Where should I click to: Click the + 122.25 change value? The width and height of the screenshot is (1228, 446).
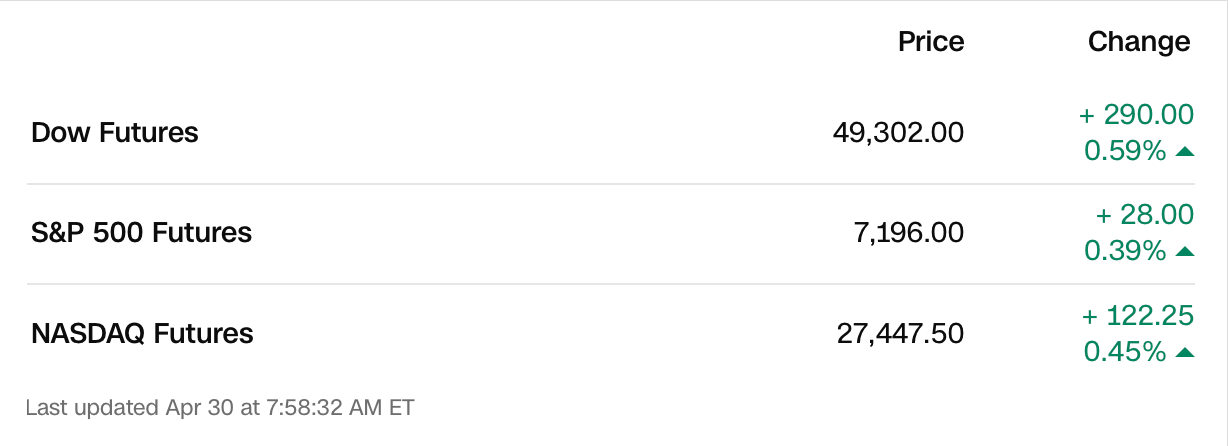point(1138,316)
